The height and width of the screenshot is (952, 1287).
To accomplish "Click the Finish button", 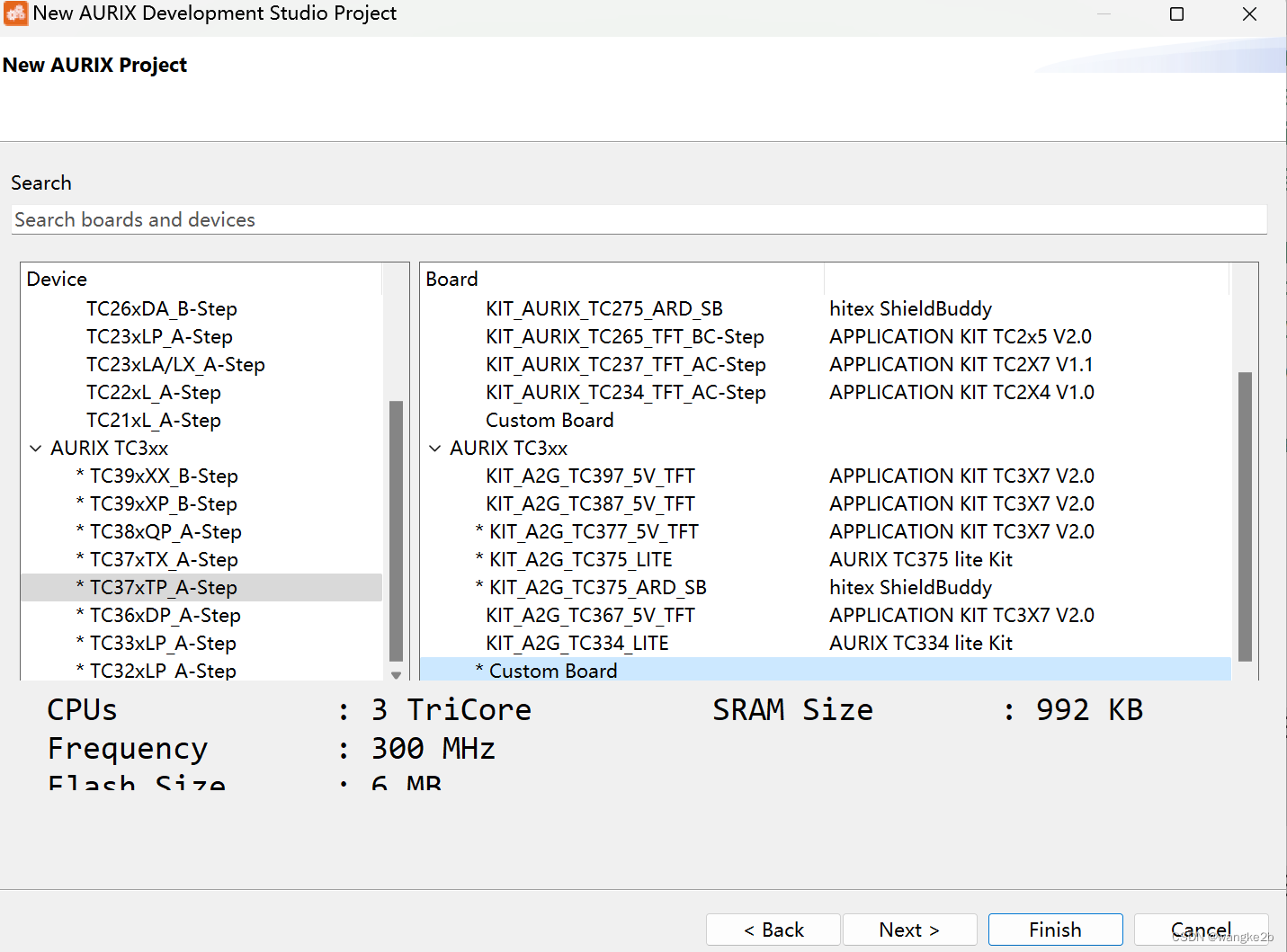I will [x=1055, y=930].
